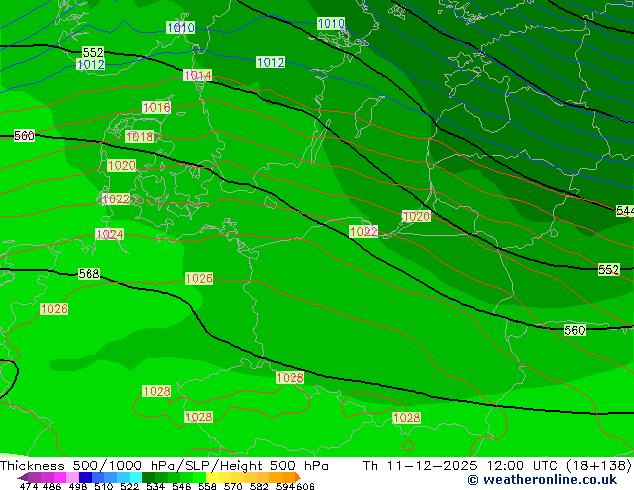Click the cyan legend swatch left of 534
This screenshot has width=634, height=490.
tap(136, 477)
